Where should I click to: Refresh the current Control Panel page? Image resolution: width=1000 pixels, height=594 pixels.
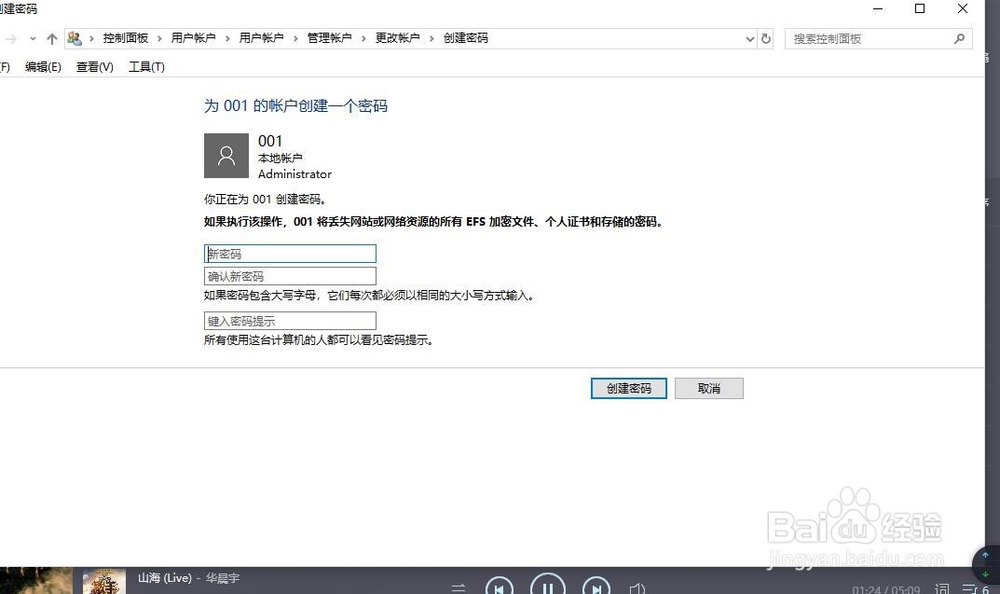tap(765, 38)
